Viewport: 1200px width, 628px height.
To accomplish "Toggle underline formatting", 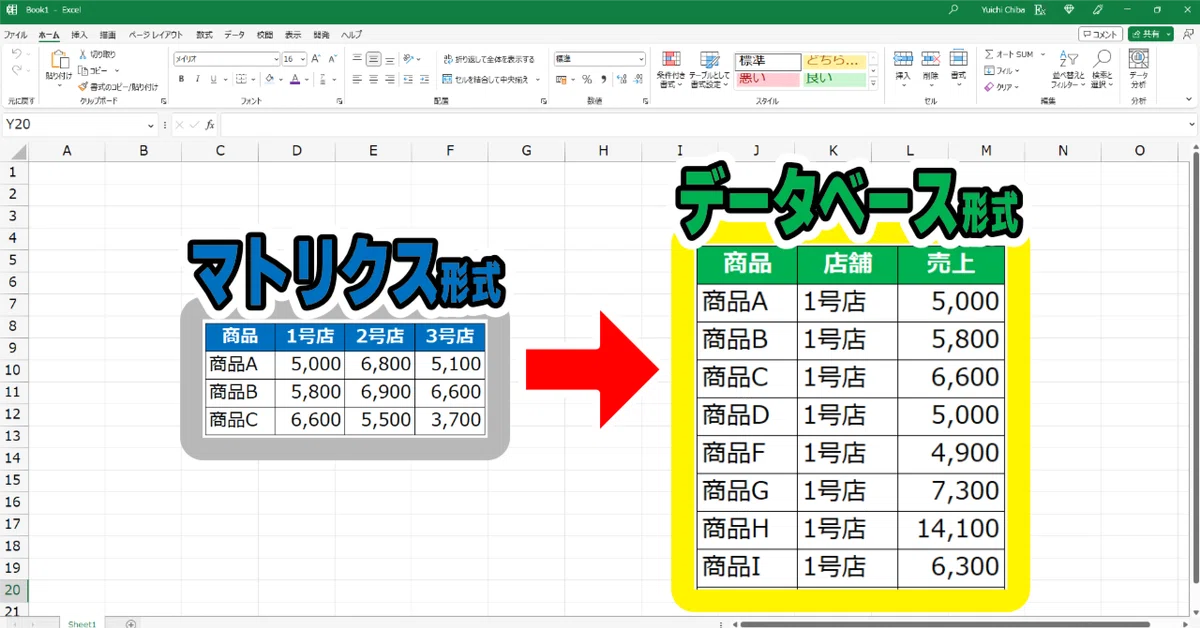I will point(213,79).
